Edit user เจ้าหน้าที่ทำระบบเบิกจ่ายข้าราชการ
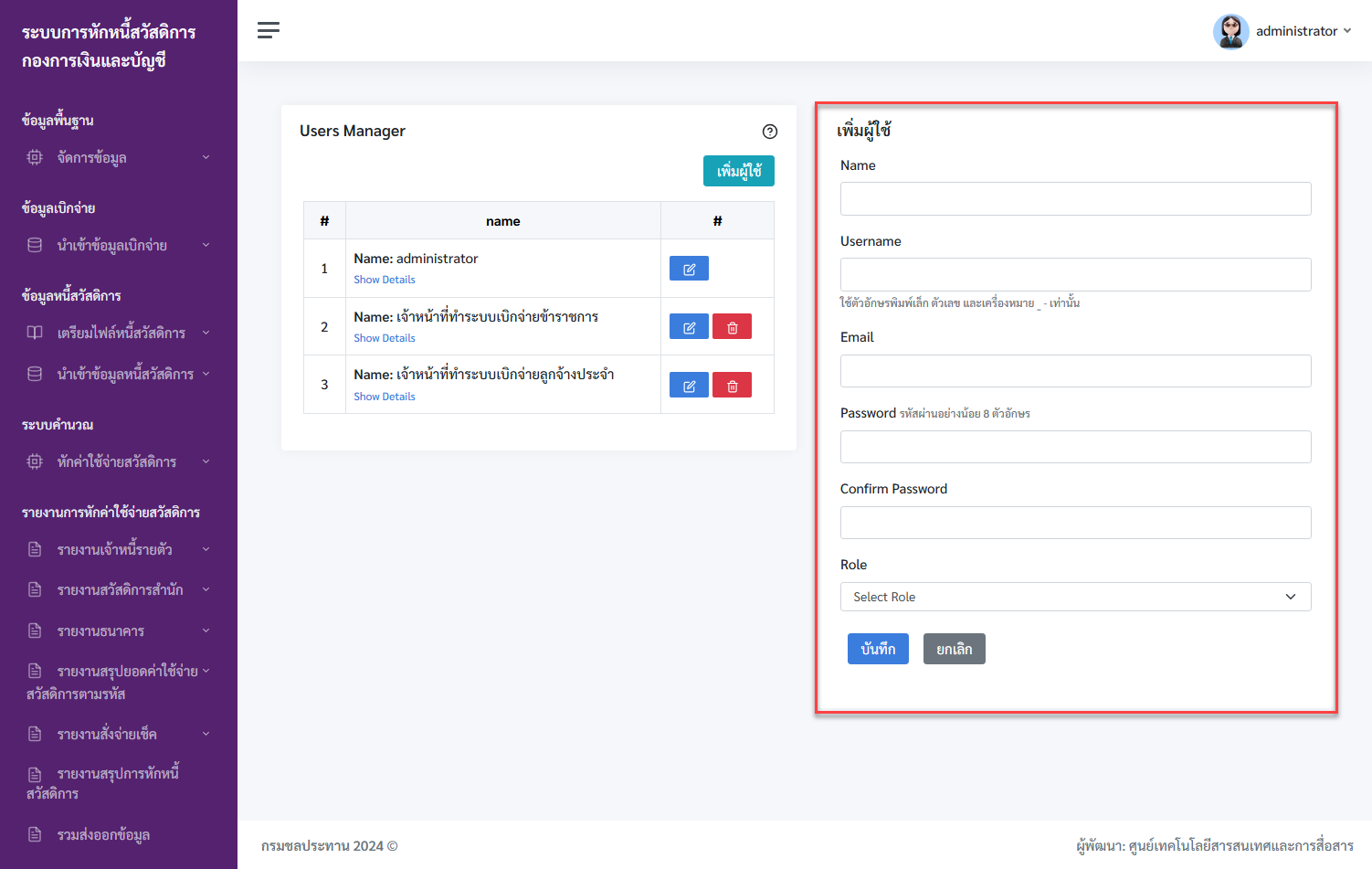This screenshot has height=869, width=1372. [x=689, y=327]
